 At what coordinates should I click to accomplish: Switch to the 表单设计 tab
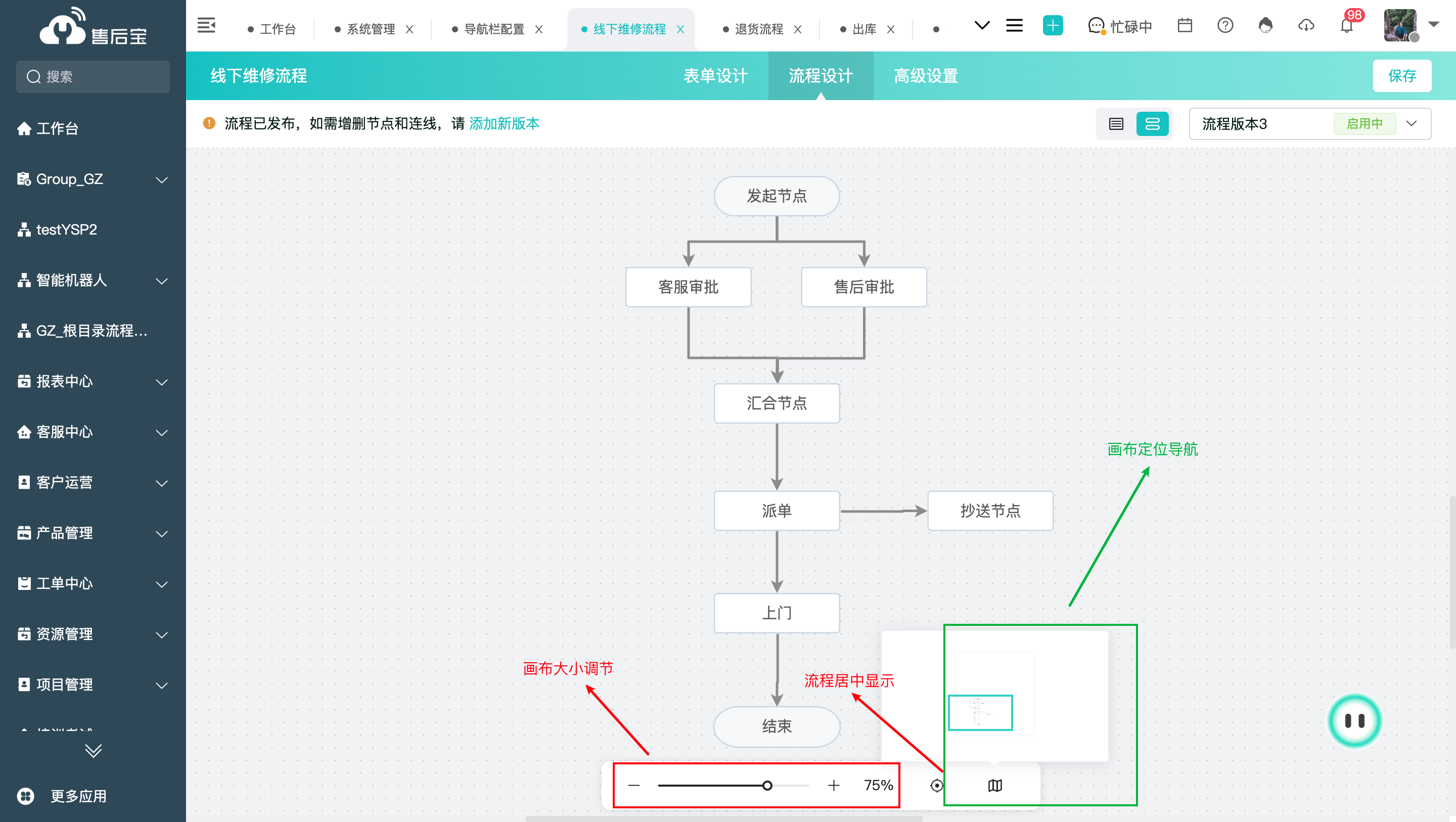coord(715,76)
